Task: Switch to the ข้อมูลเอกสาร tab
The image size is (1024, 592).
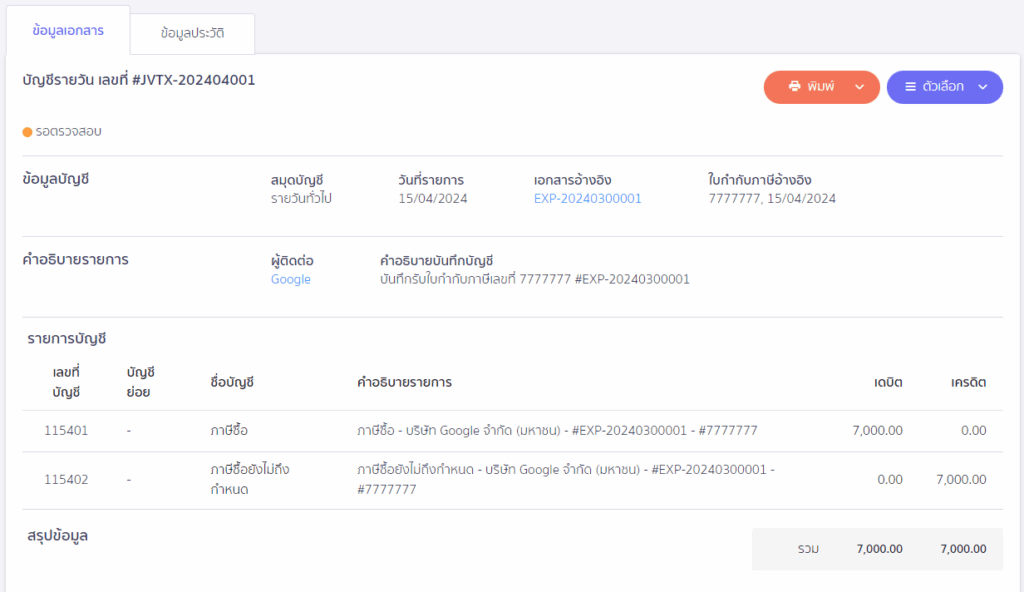Action: [68, 30]
